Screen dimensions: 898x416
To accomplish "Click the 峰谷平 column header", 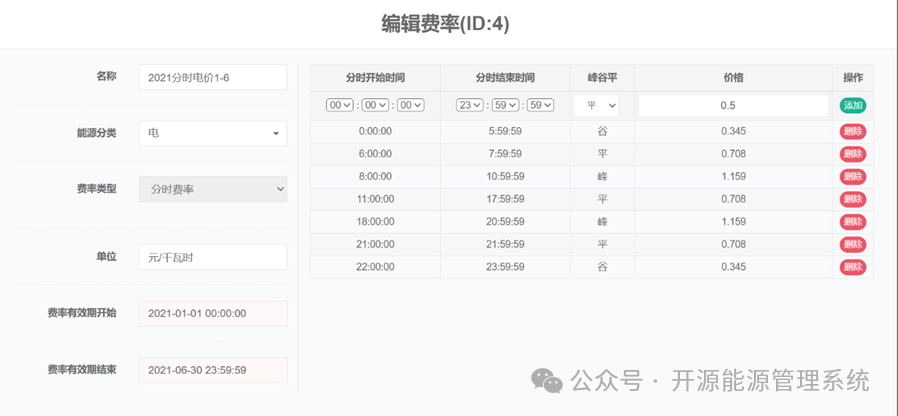I will coord(602,77).
